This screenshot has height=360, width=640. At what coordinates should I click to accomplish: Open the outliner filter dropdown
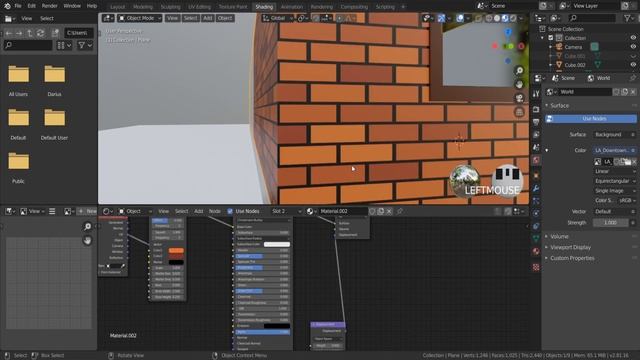coord(629,18)
